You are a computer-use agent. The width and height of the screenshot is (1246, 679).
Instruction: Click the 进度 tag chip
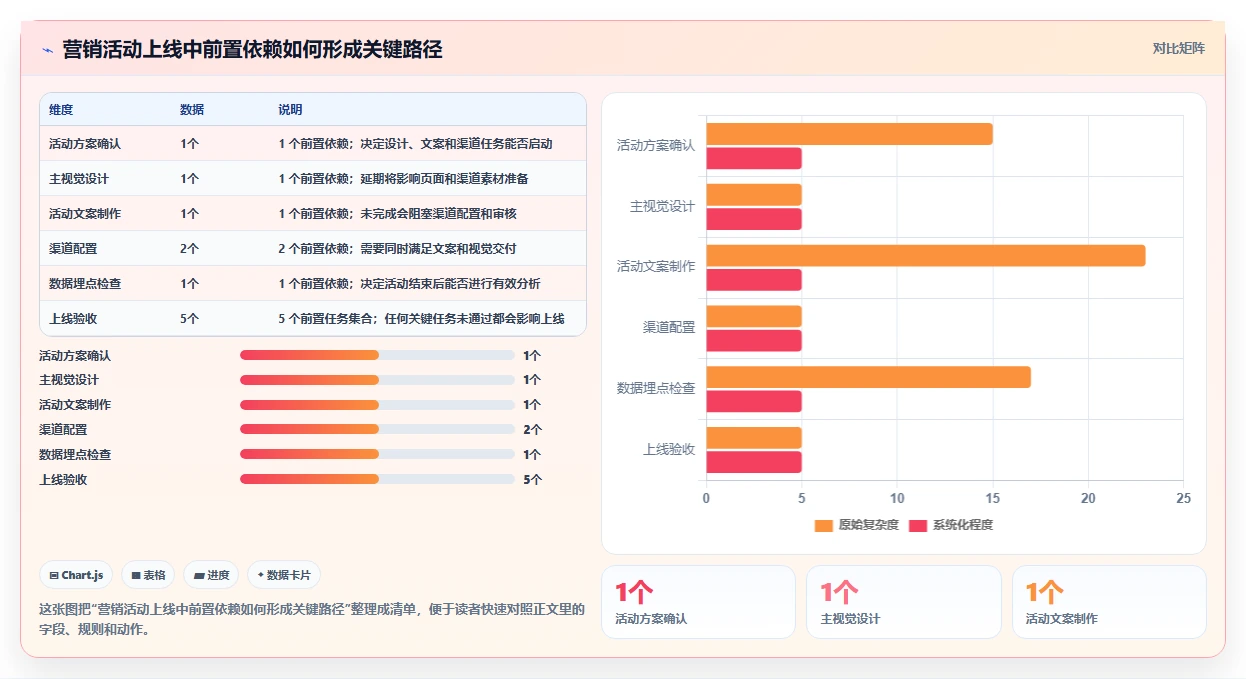(x=211, y=575)
